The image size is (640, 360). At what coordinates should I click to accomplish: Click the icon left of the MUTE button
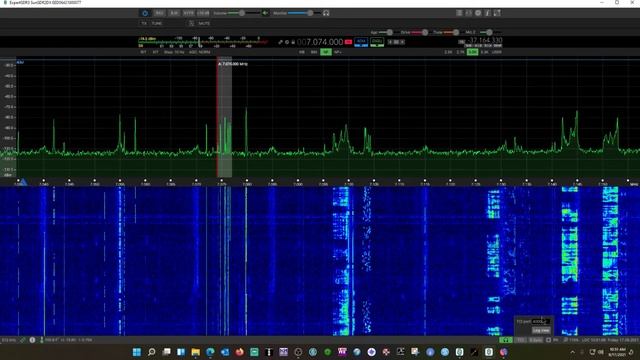point(191,23)
